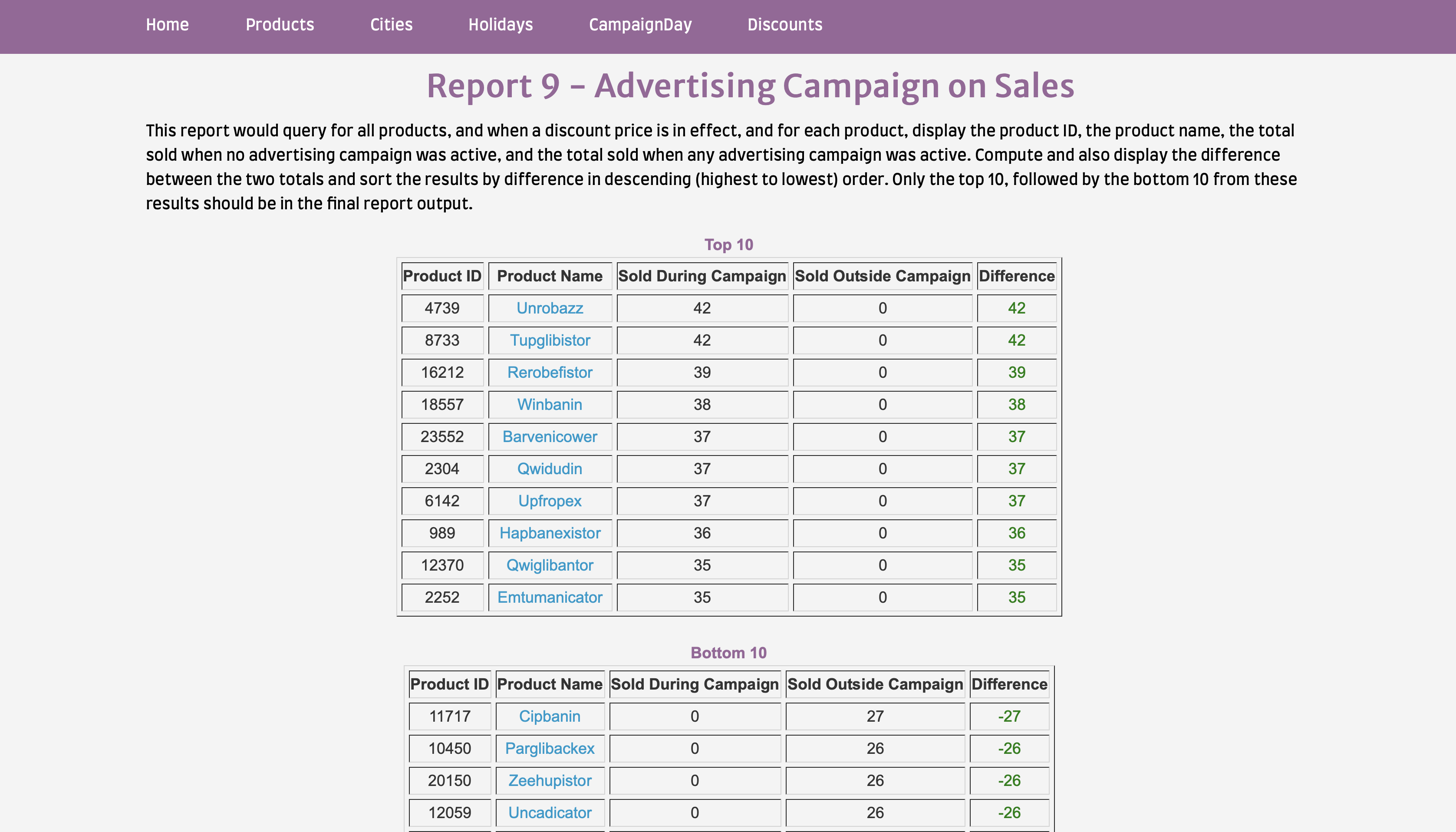Click the Cipbanin link in Bottom 10
Screen dimensions: 1456x832
(x=550, y=716)
